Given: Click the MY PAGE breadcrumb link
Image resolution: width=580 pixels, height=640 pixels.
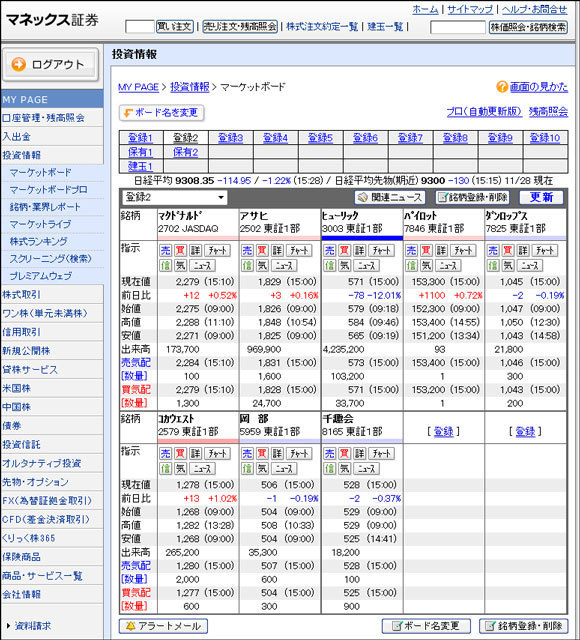Looking at the screenshot, I should pos(138,87).
